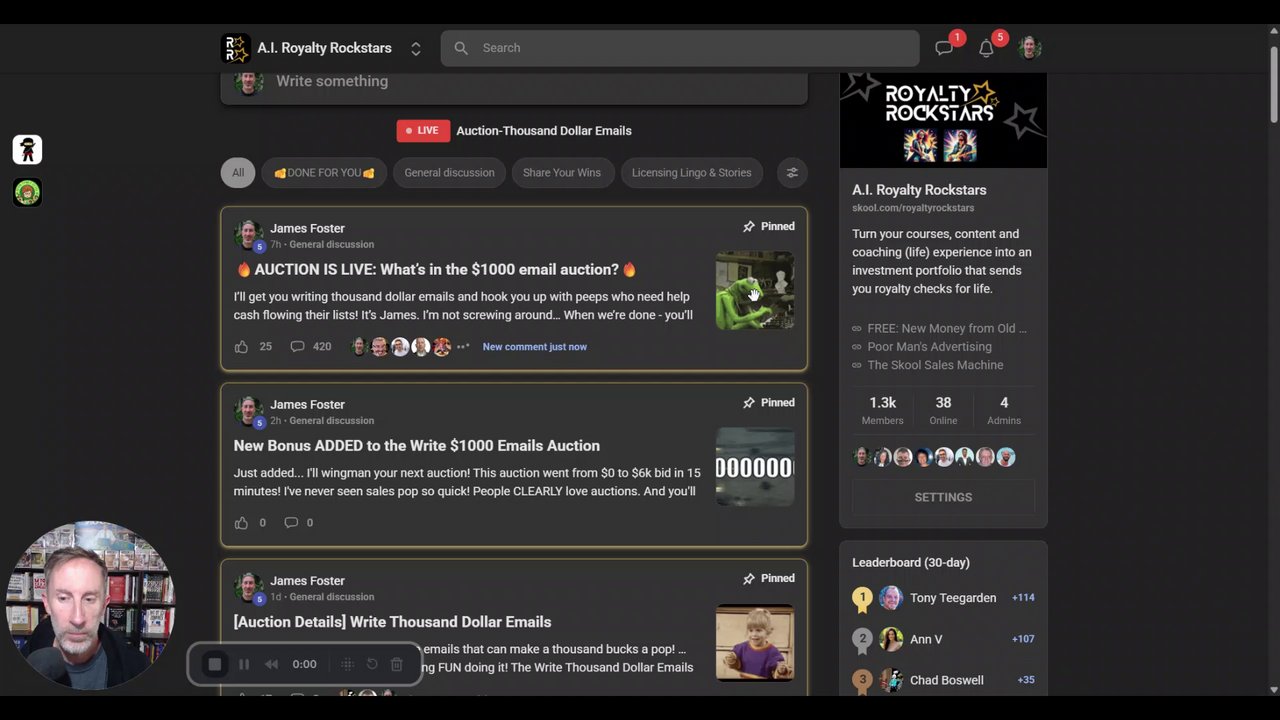1280x720 pixels.
Task: Open the ninja community icon in sidebar
Action: pyautogui.click(x=27, y=150)
